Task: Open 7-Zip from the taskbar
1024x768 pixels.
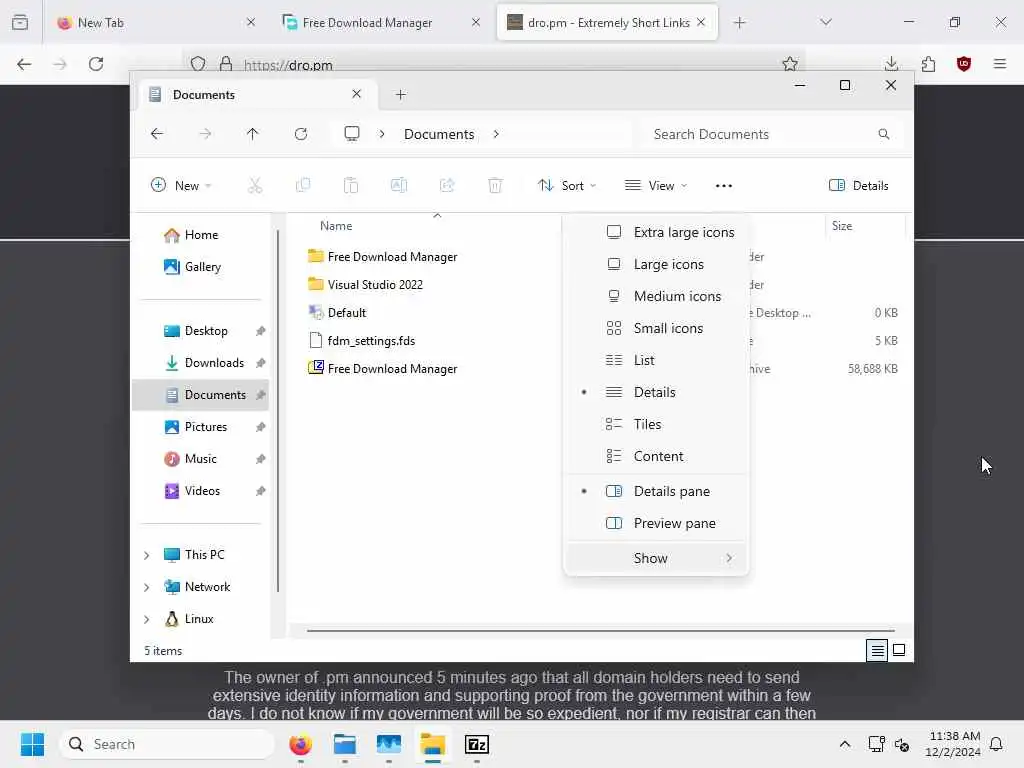Action: click(477, 744)
